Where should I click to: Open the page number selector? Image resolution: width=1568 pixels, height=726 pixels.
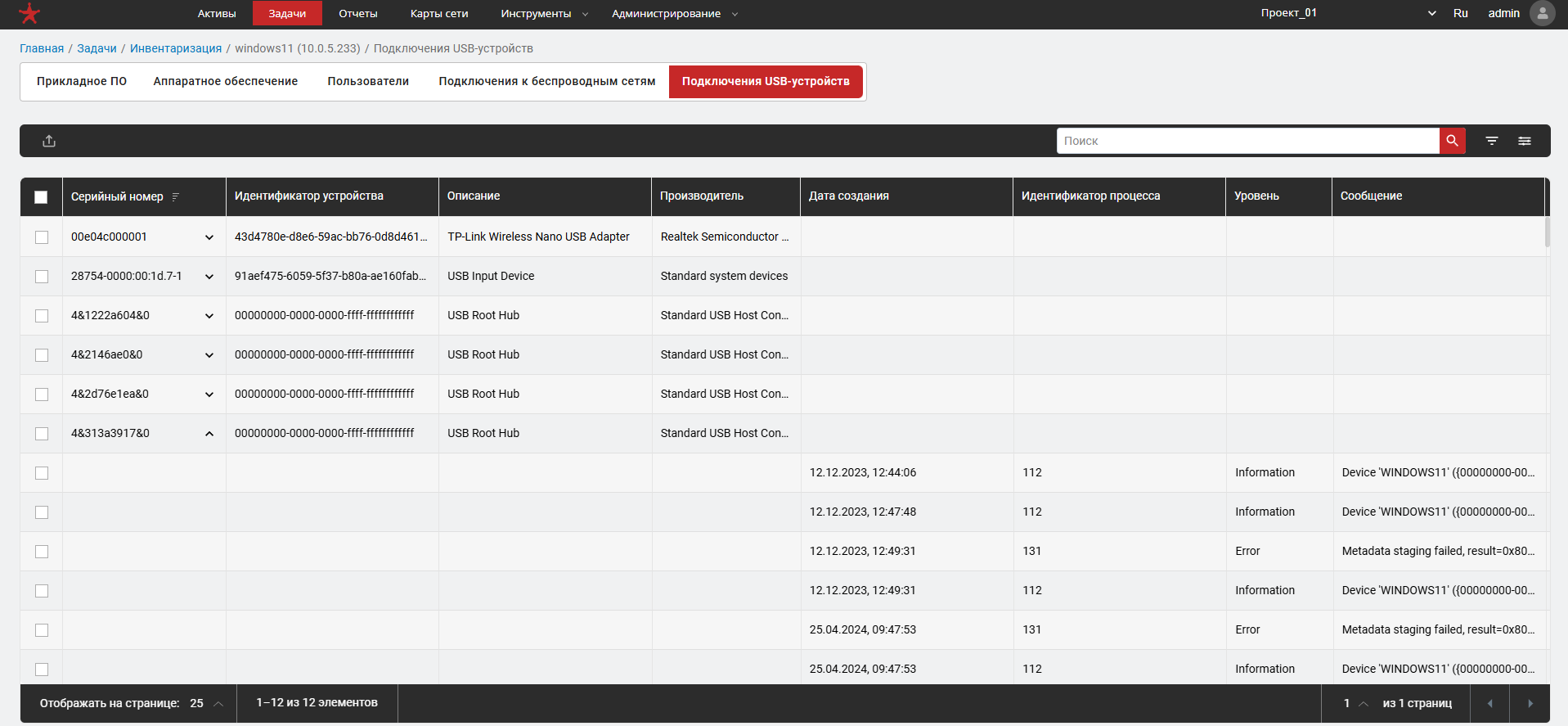(x=1355, y=703)
